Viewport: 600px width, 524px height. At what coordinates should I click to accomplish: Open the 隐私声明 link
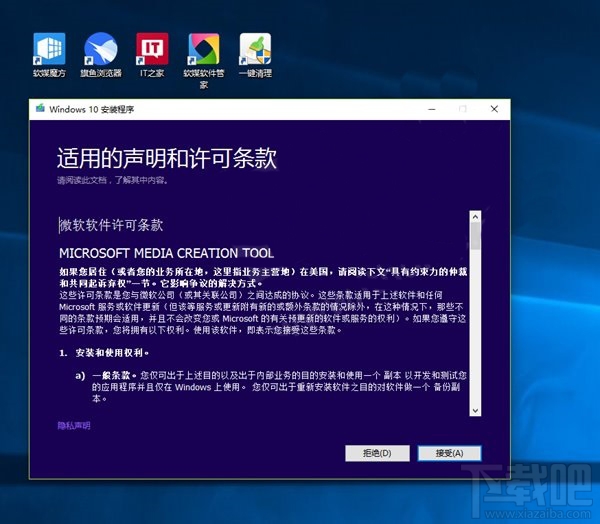(74, 425)
